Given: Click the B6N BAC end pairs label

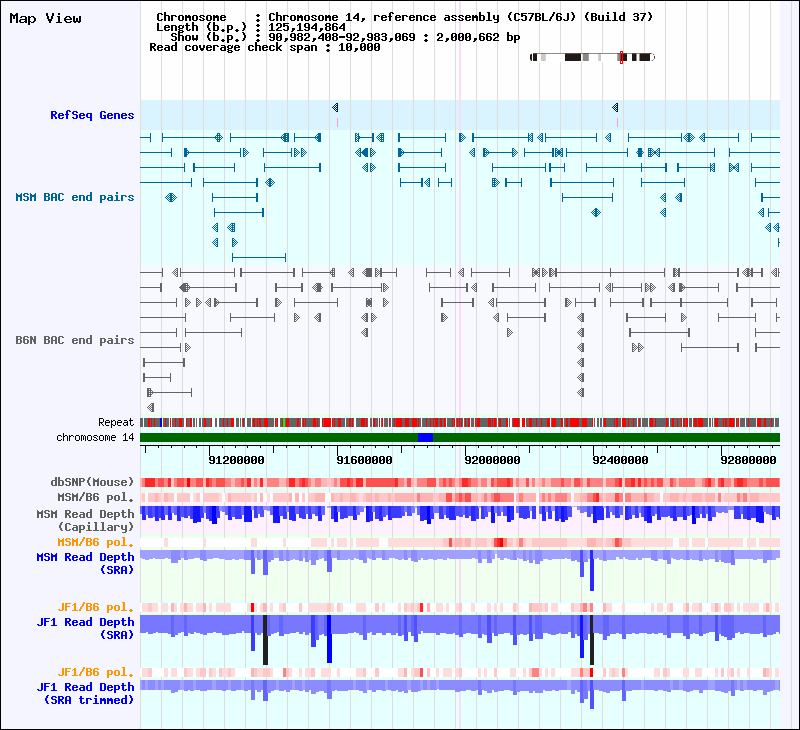Looking at the screenshot, I should pyautogui.click(x=74, y=340).
